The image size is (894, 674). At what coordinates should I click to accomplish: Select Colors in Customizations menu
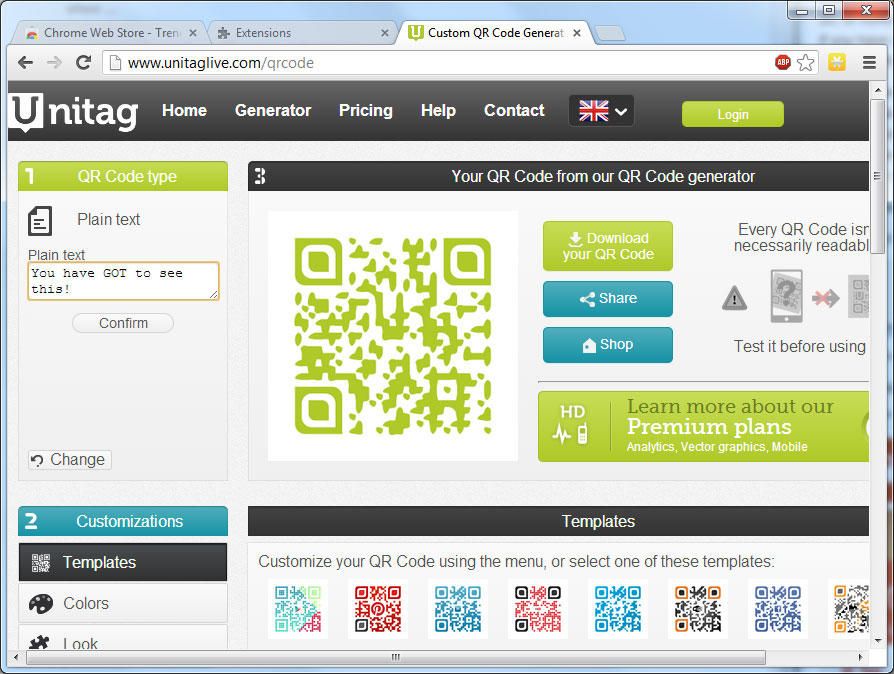click(123, 603)
